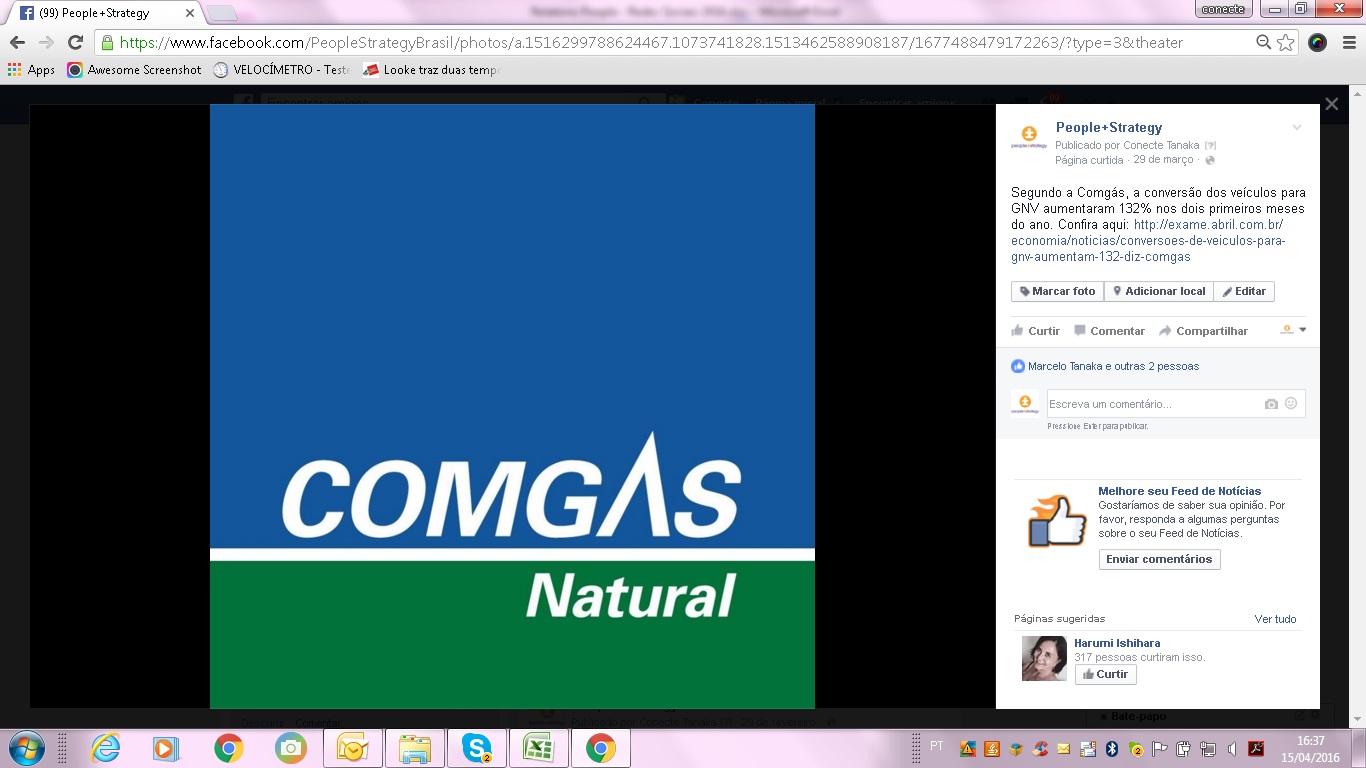Click the 29 de março date link
Image resolution: width=1366 pixels, height=768 pixels.
tap(1164, 160)
